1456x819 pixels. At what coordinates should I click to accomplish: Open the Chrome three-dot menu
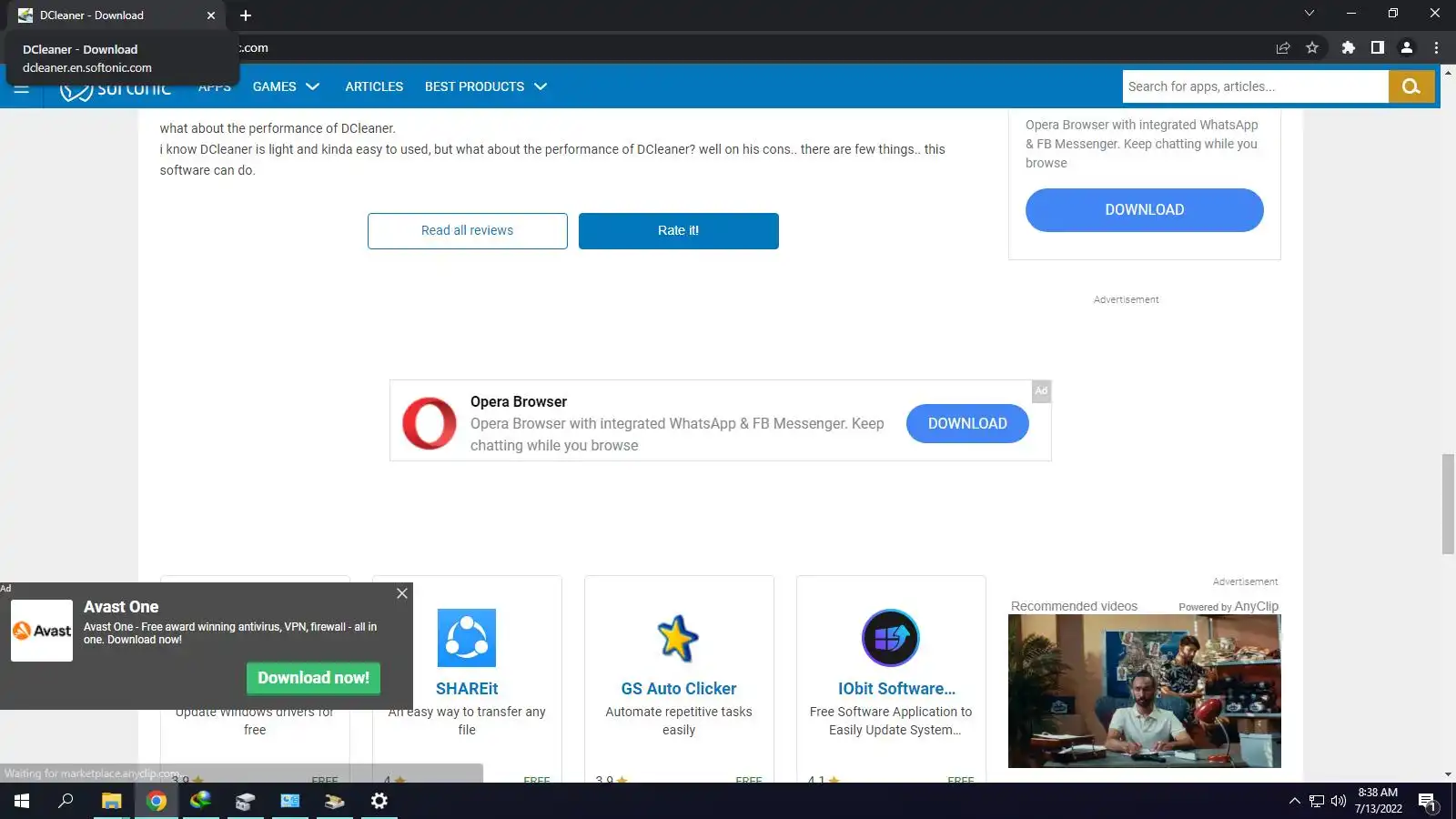click(1437, 48)
